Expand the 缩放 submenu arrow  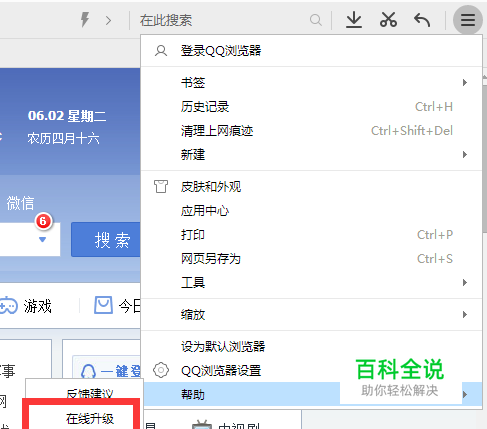pyautogui.click(x=465, y=315)
